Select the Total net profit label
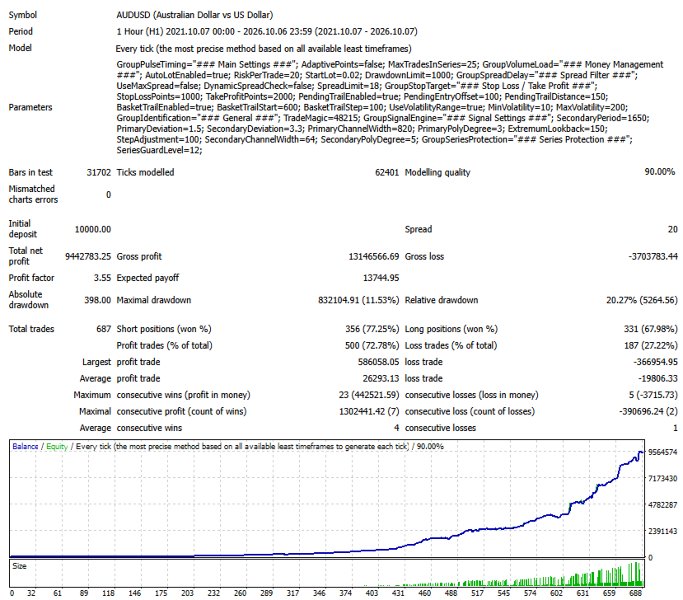The height and width of the screenshot is (600, 683). pyautogui.click(x=26, y=256)
